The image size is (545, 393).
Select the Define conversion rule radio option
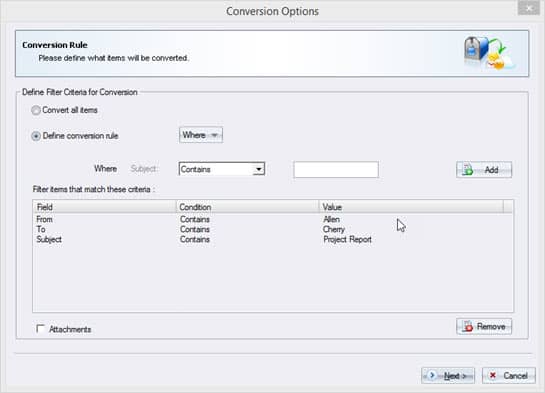tap(36, 136)
